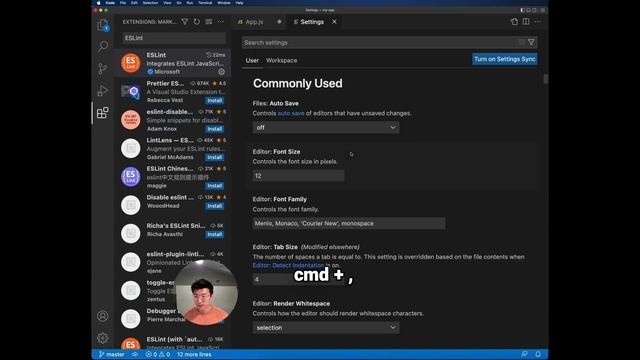
Task: Select the eslint-plugin-linti... extension row
Action: click(x=173, y=262)
